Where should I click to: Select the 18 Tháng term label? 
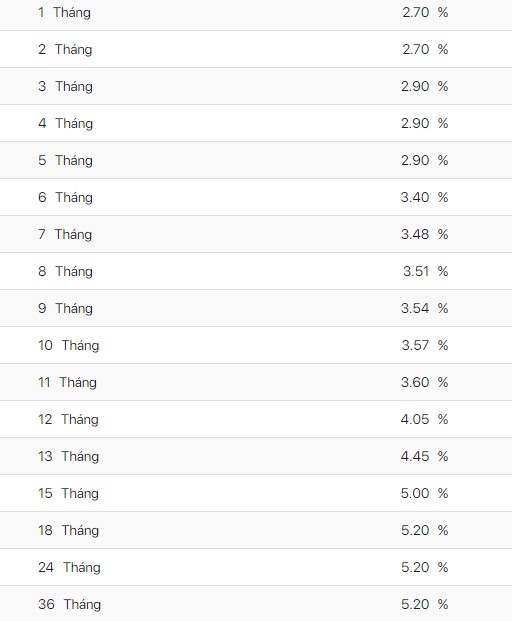[x=68, y=531]
